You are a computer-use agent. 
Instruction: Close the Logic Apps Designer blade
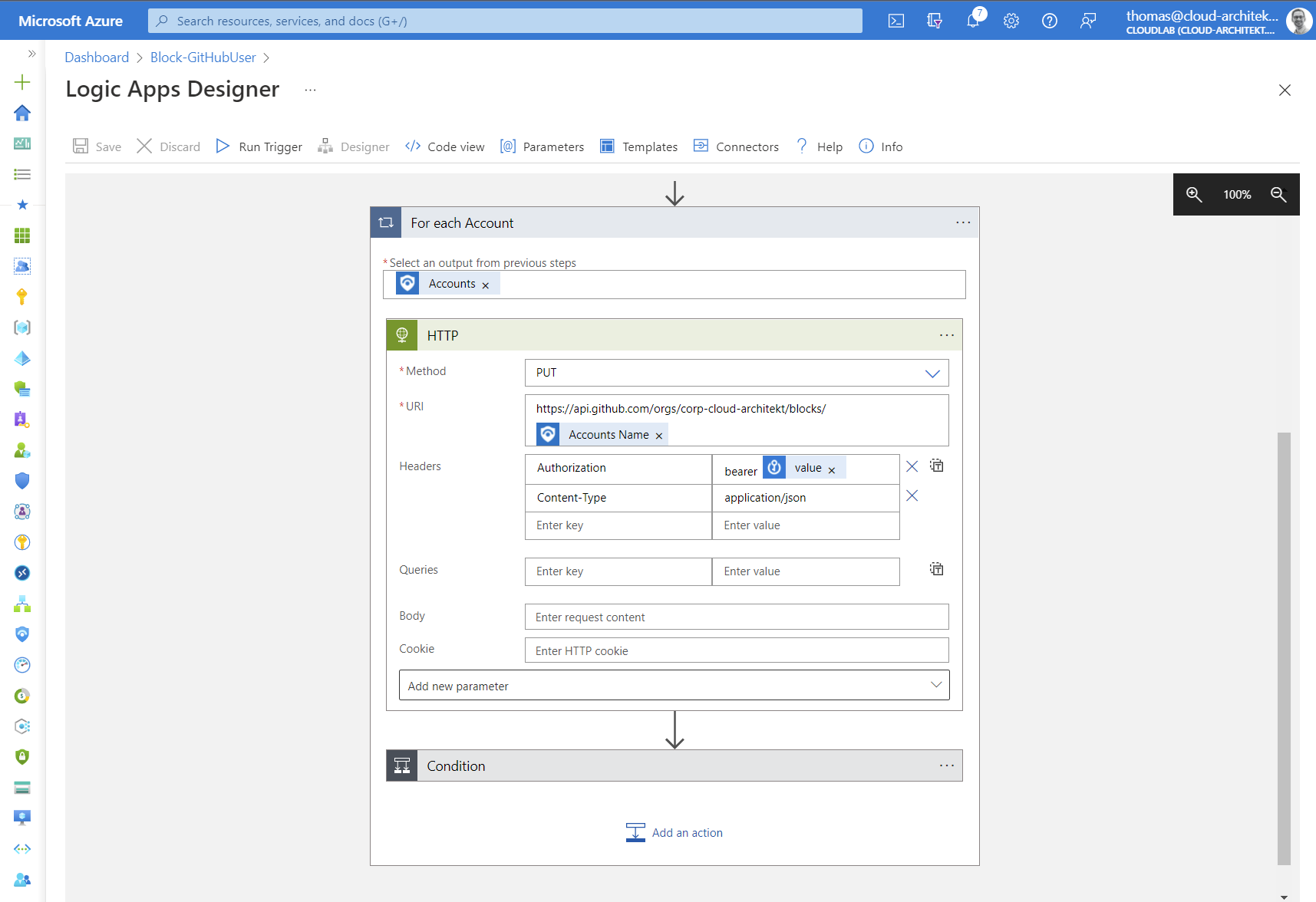[x=1285, y=91]
